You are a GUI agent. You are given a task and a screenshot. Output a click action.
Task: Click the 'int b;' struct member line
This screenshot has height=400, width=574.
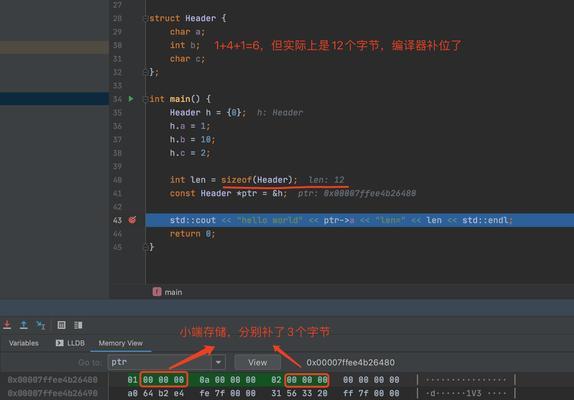point(184,45)
